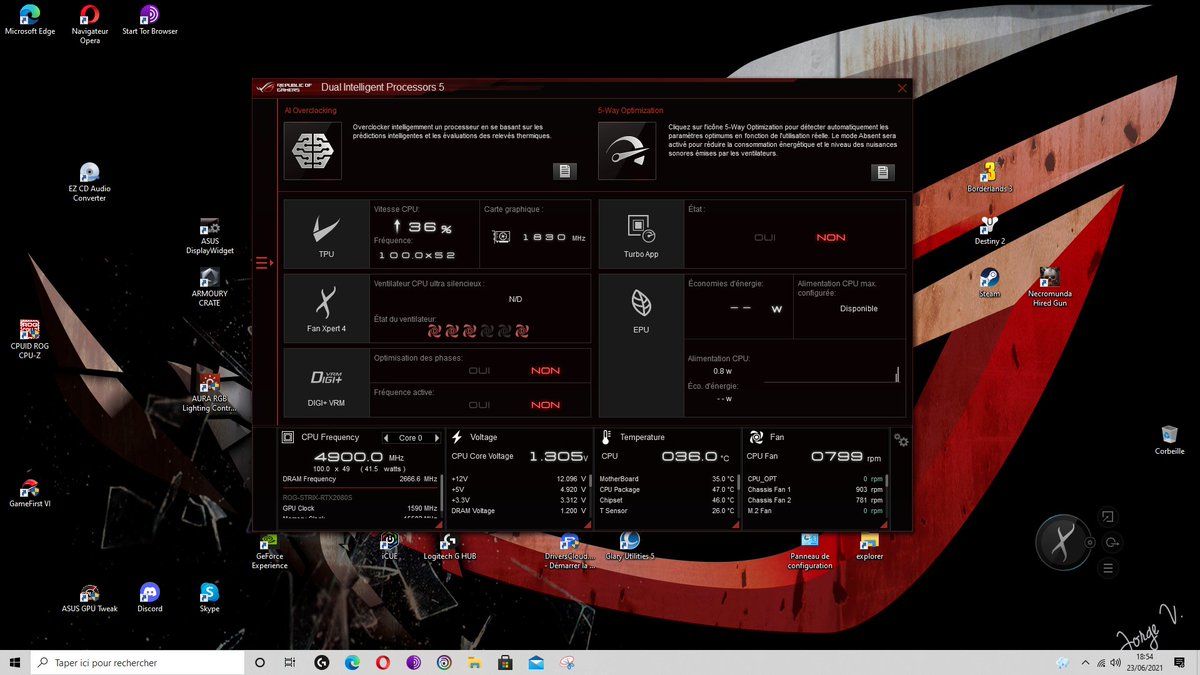
Task: Open Microsoft Edge desktop shortcut
Action: 30,20
